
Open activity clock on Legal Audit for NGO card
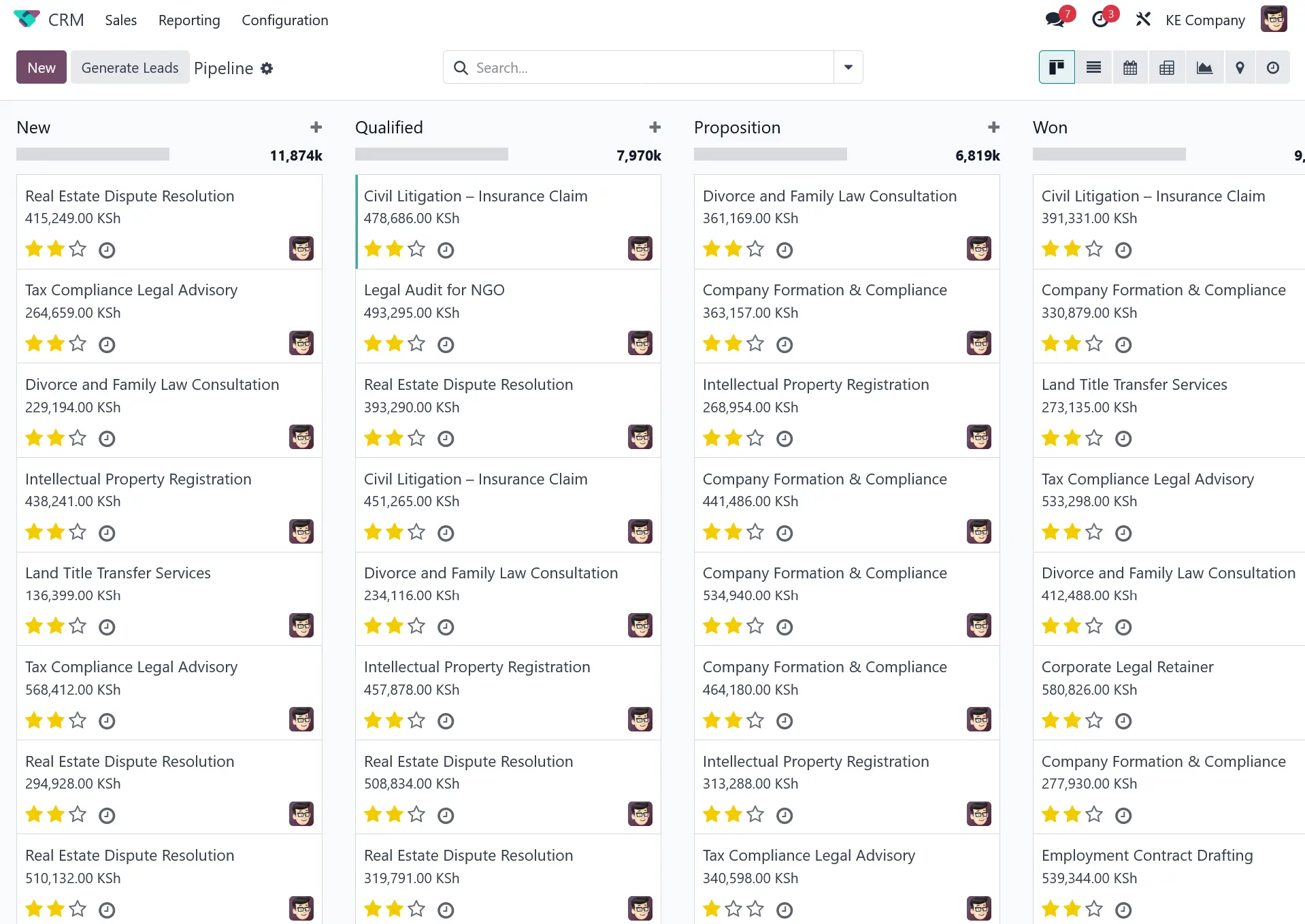point(446,345)
